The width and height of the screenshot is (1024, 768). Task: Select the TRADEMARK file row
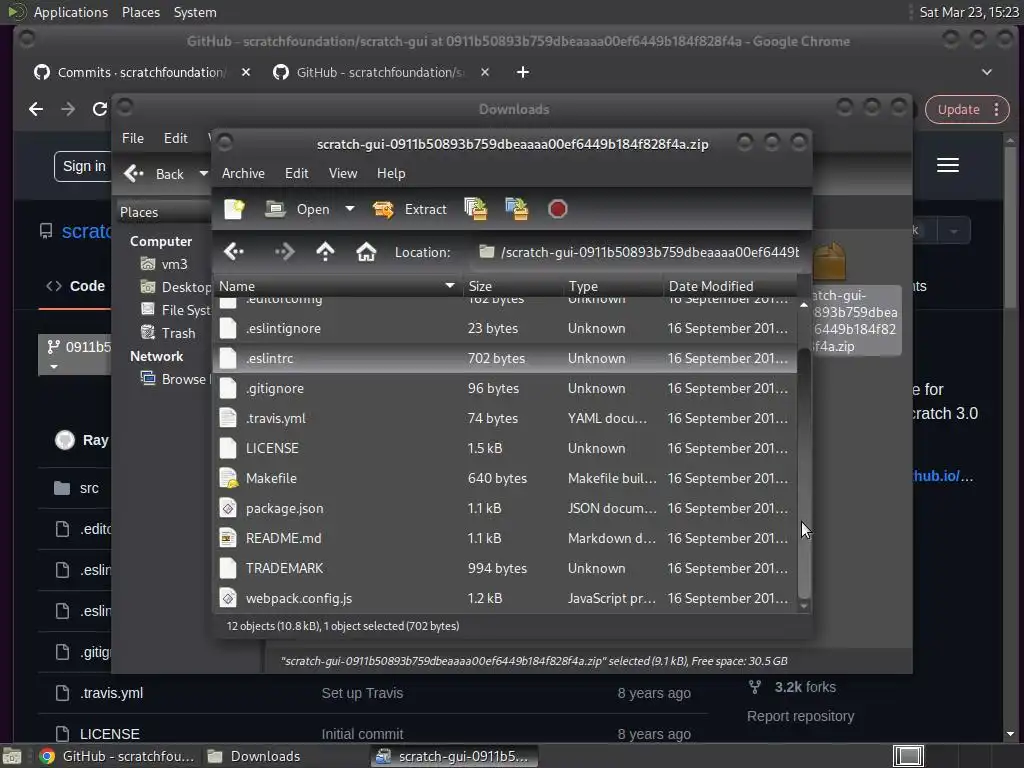pos(505,568)
